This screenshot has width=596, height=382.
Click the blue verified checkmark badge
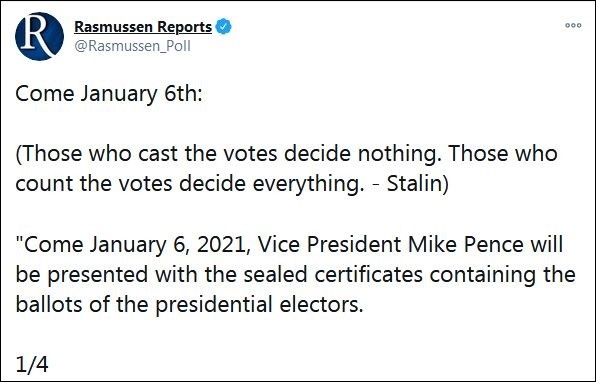coord(223,27)
